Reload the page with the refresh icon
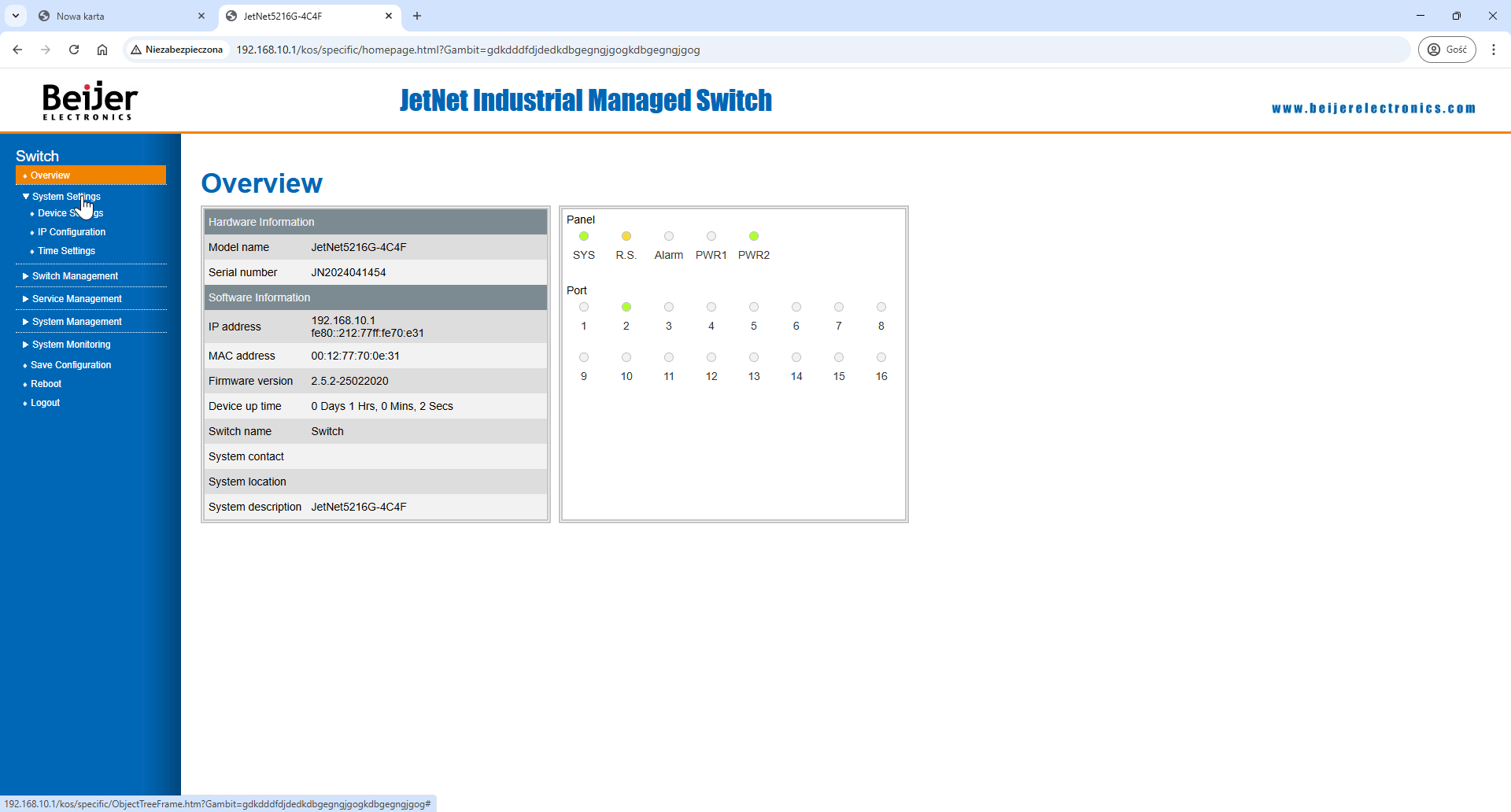 pos(74,50)
